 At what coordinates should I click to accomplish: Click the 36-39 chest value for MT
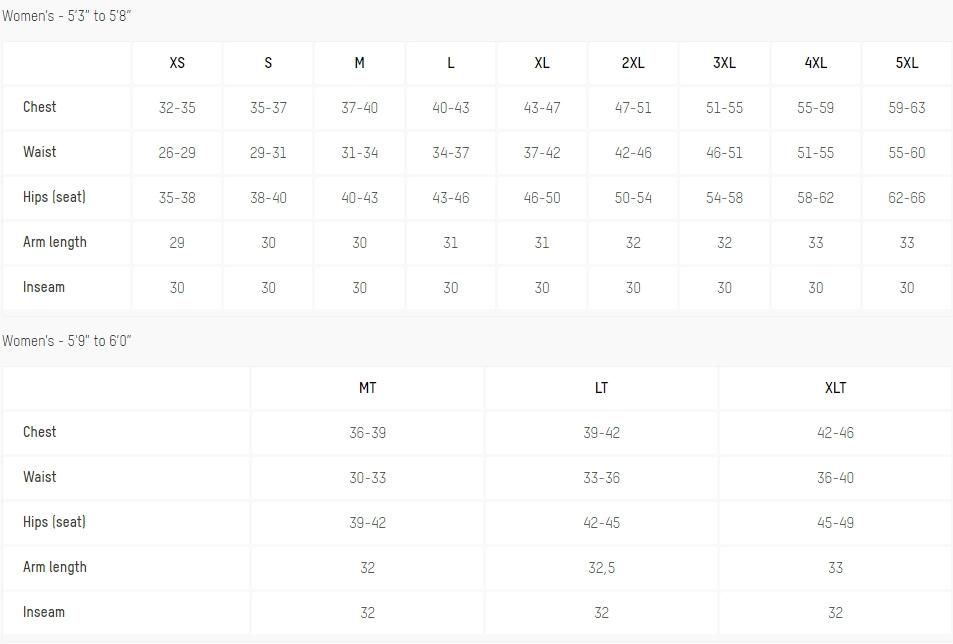click(367, 433)
